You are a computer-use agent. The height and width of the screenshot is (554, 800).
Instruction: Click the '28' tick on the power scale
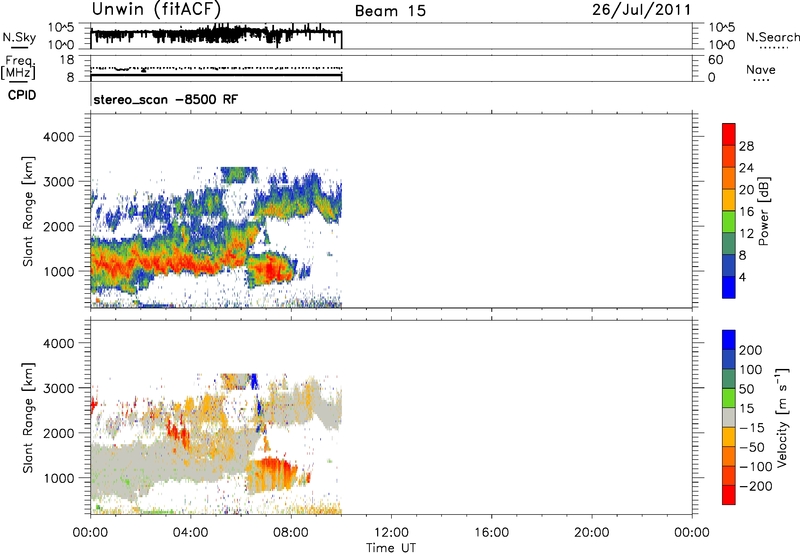click(x=746, y=146)
